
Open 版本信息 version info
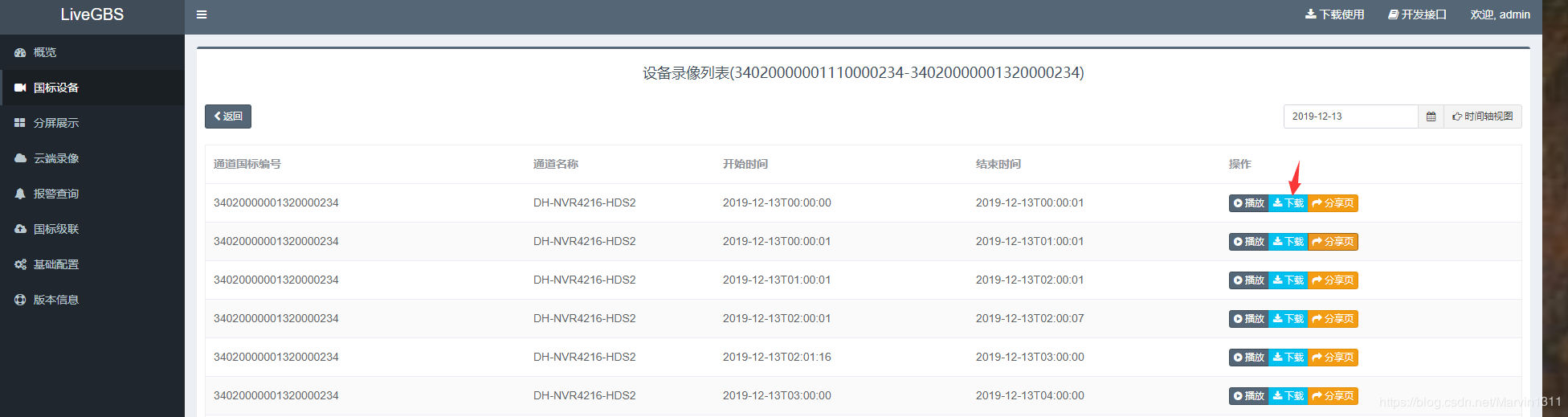point(92,300)
